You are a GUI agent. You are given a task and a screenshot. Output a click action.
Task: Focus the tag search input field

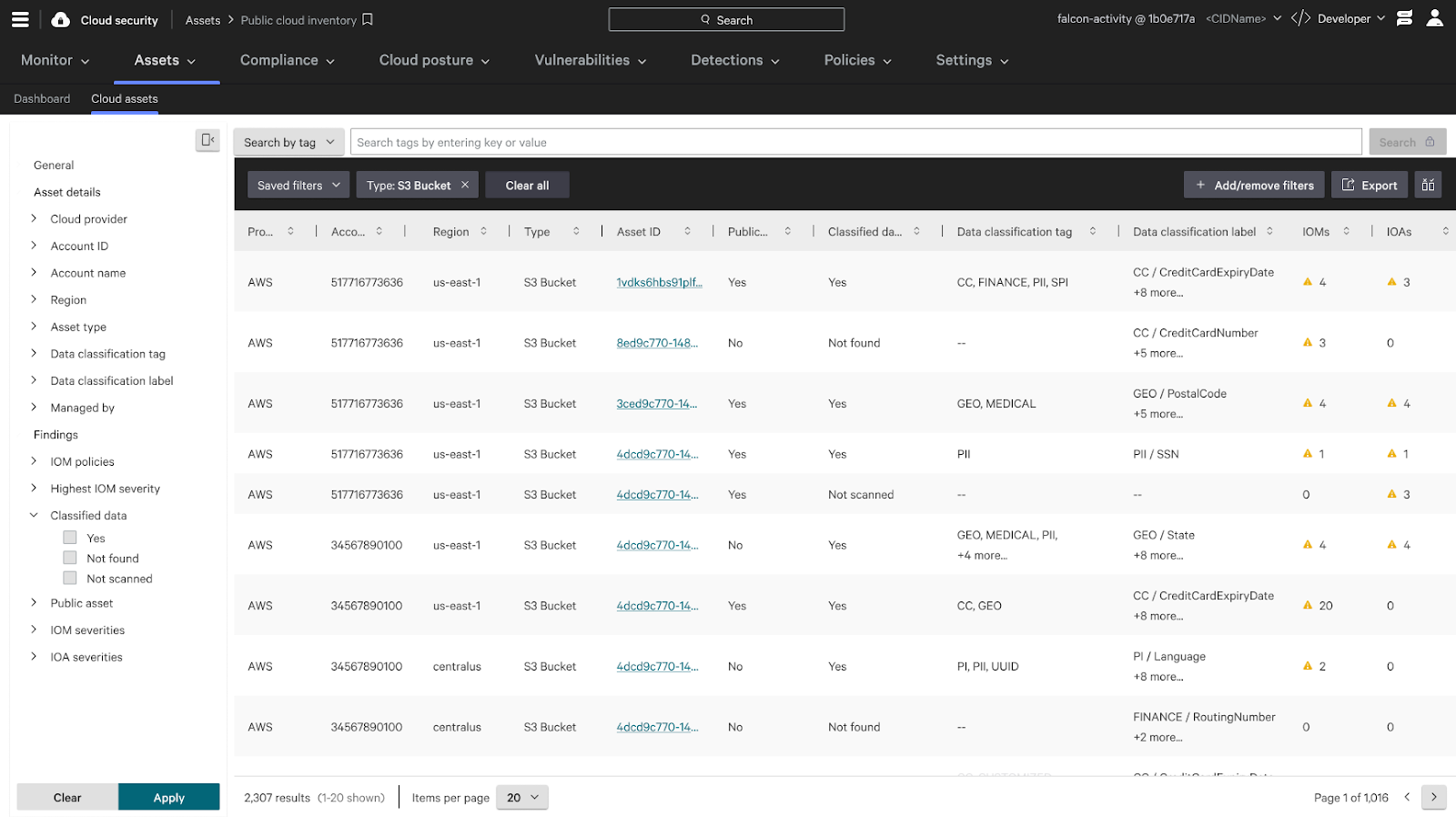click(x=855, y=142)
